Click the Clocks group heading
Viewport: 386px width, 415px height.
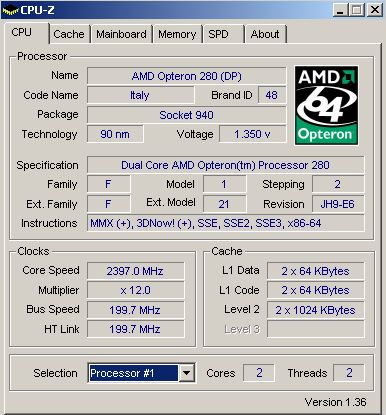pyautogui.click(x=33, y=251)
